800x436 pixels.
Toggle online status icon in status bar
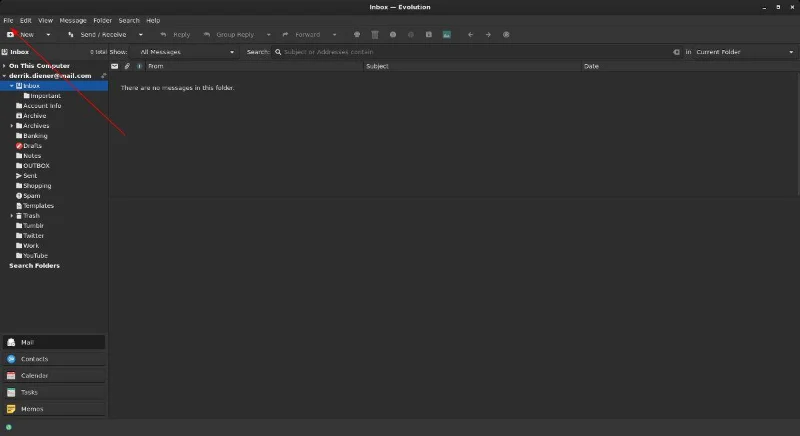coord(9,427)
